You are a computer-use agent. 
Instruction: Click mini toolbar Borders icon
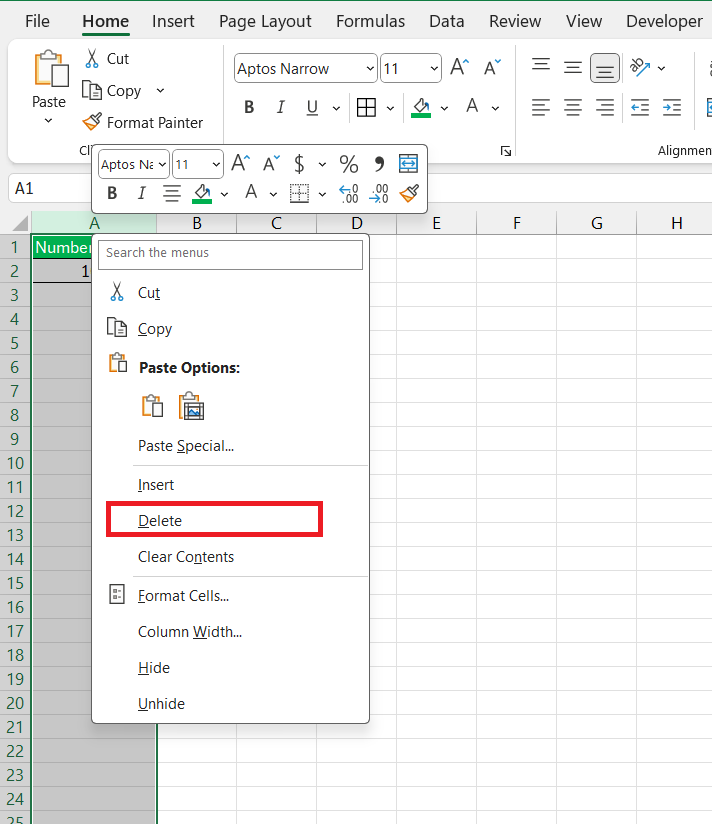(x=300, y=193)
